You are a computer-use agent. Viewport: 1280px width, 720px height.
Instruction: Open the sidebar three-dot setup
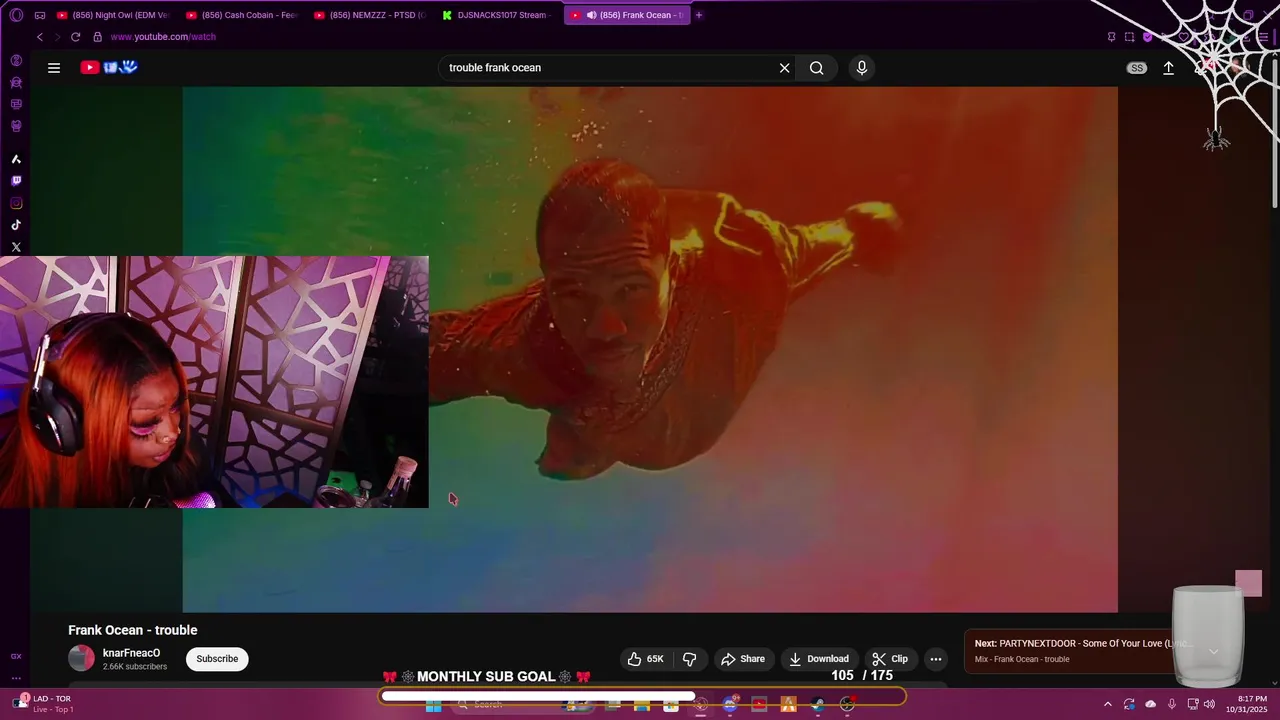[x=16, y=678]
